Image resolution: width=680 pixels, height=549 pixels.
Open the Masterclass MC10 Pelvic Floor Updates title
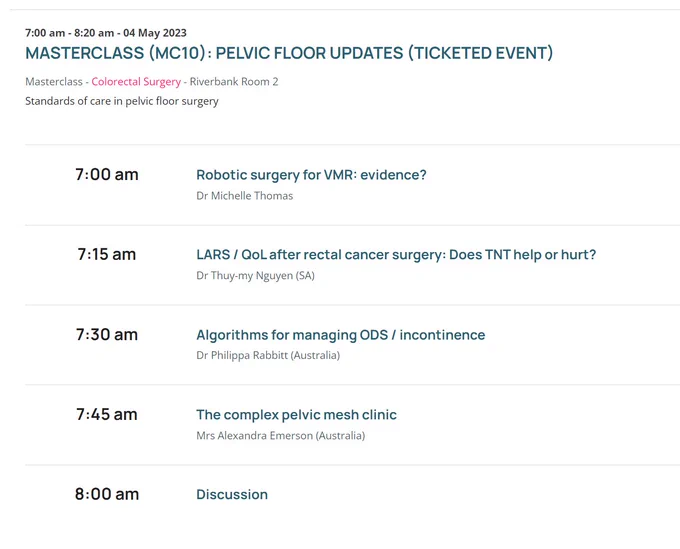[289, 53]
